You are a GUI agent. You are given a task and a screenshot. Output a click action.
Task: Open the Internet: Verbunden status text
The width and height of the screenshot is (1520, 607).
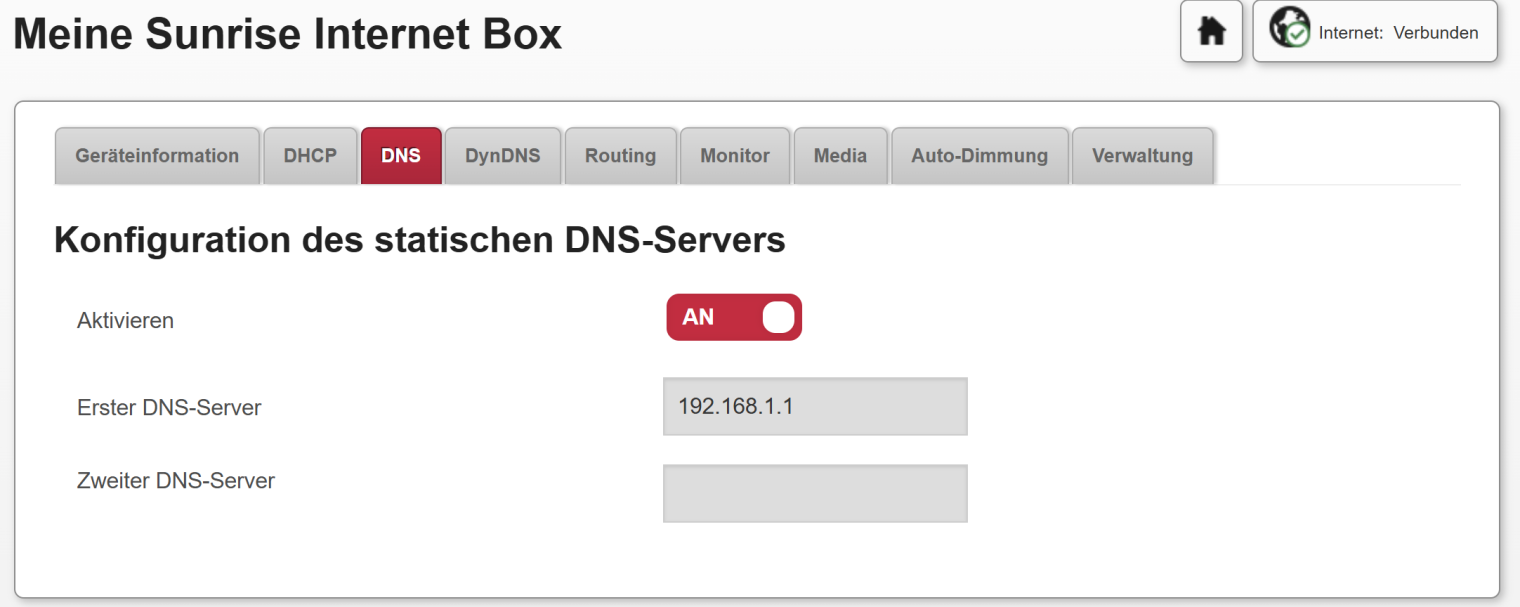coord(1398,33)
